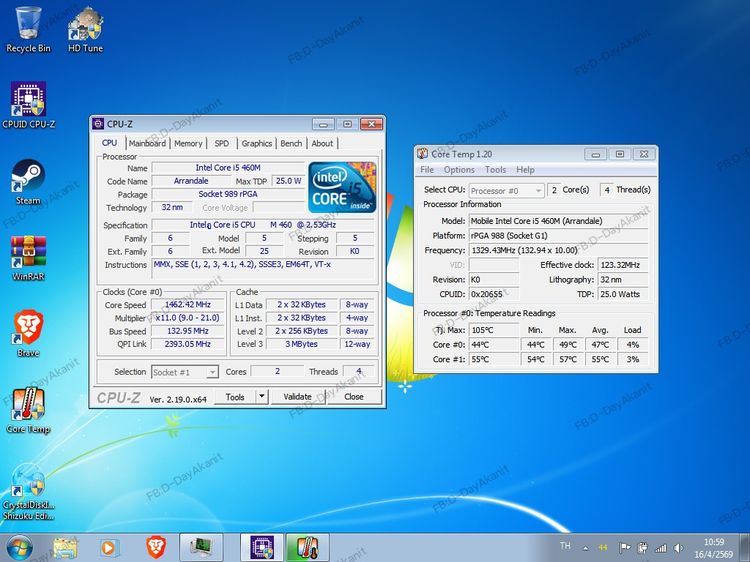750x562 pixels.
Task: Click the Core Temp tray temperature reading
Action: 603,548
